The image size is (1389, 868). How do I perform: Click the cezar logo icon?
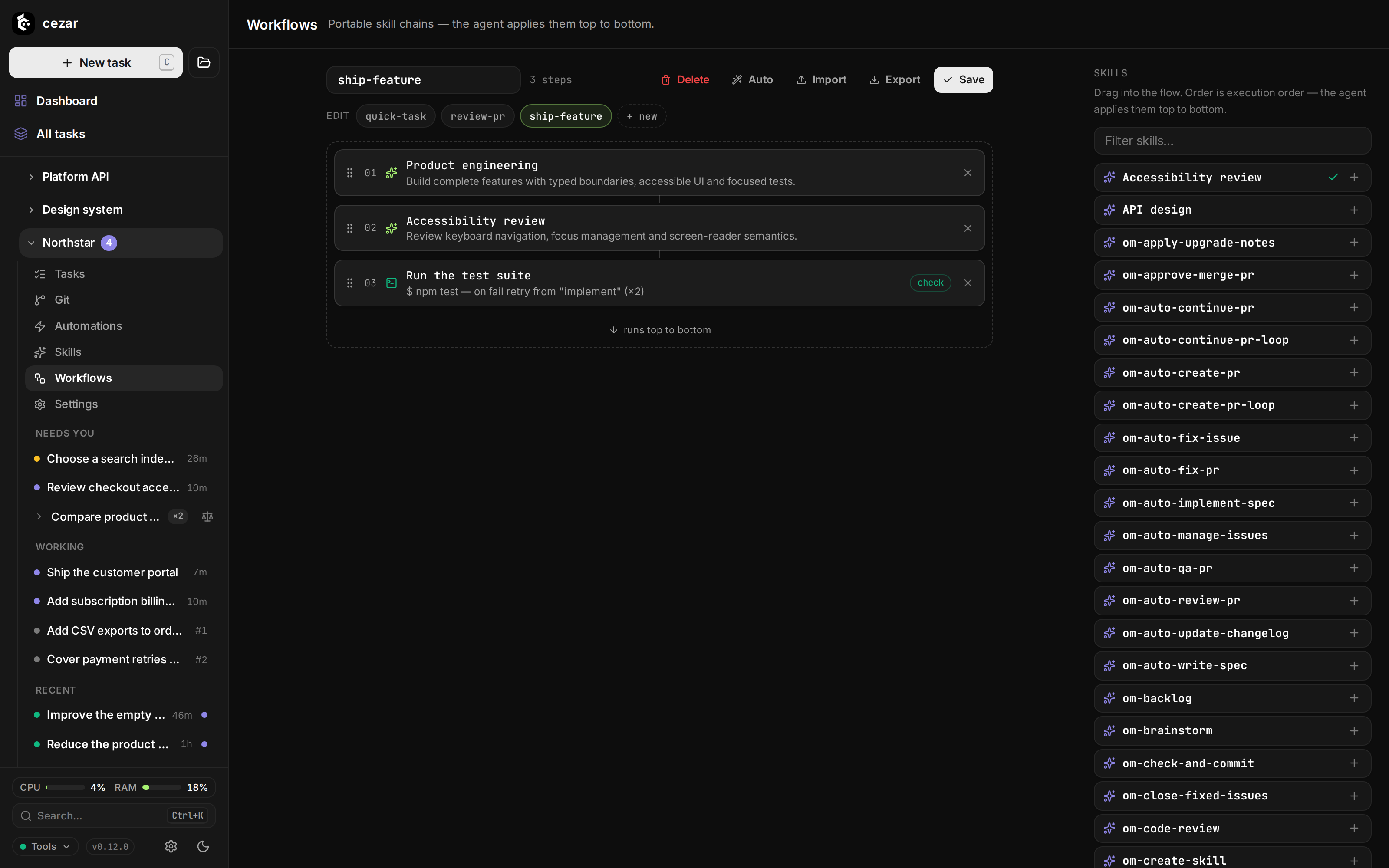point(23,23)
